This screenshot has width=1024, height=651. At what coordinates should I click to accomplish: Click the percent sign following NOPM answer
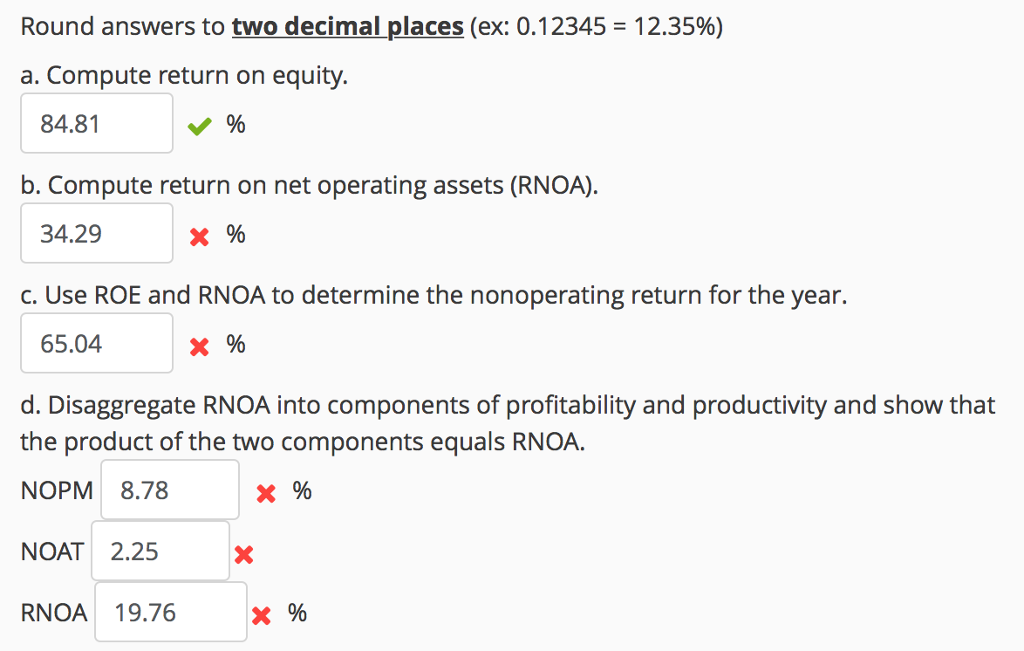(x=299, y=492)
